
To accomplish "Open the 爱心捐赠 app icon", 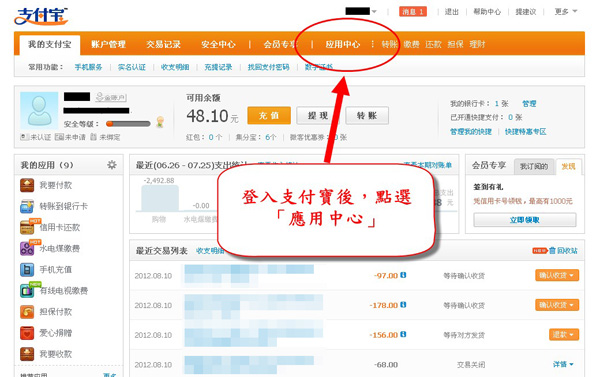I will click(27, 333).
